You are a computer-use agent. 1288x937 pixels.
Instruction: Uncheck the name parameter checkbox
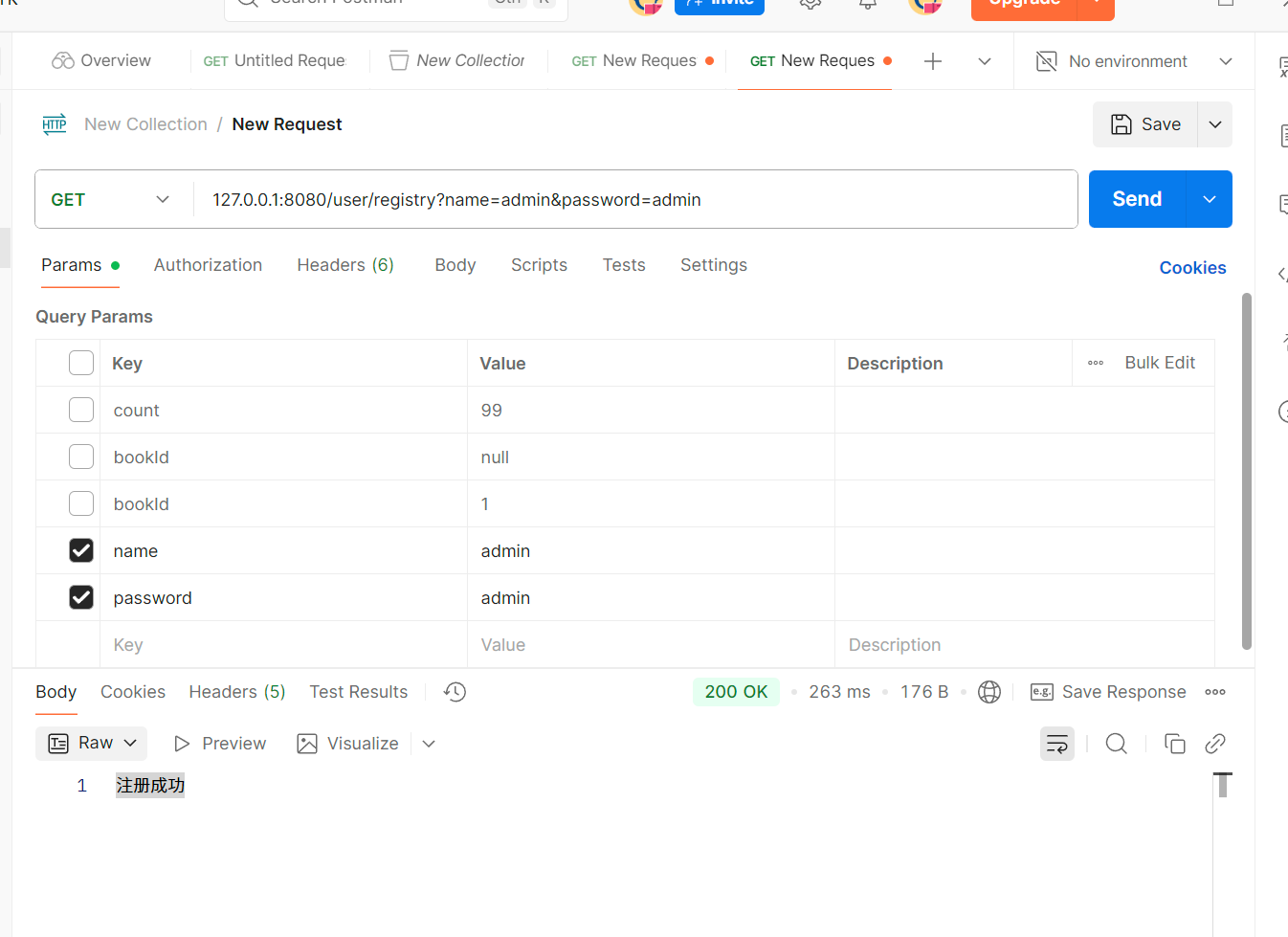pos(81,550)
